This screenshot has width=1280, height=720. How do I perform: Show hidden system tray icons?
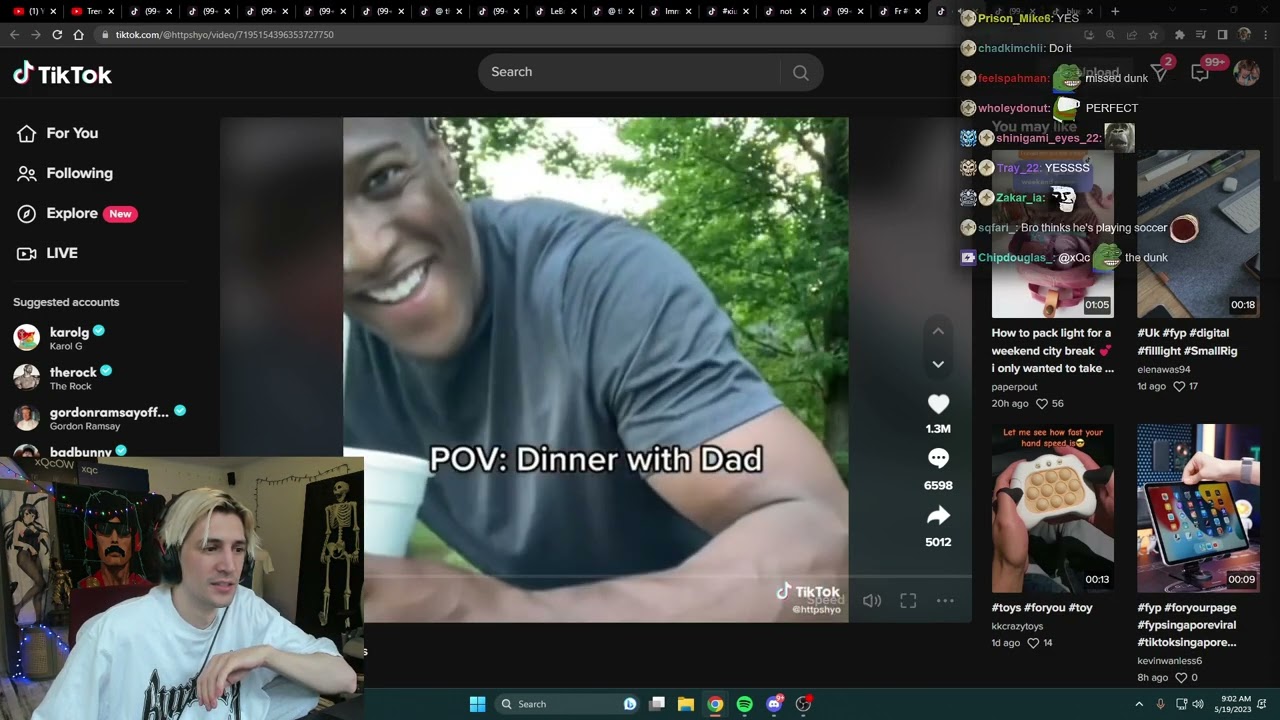[1139, 704]
